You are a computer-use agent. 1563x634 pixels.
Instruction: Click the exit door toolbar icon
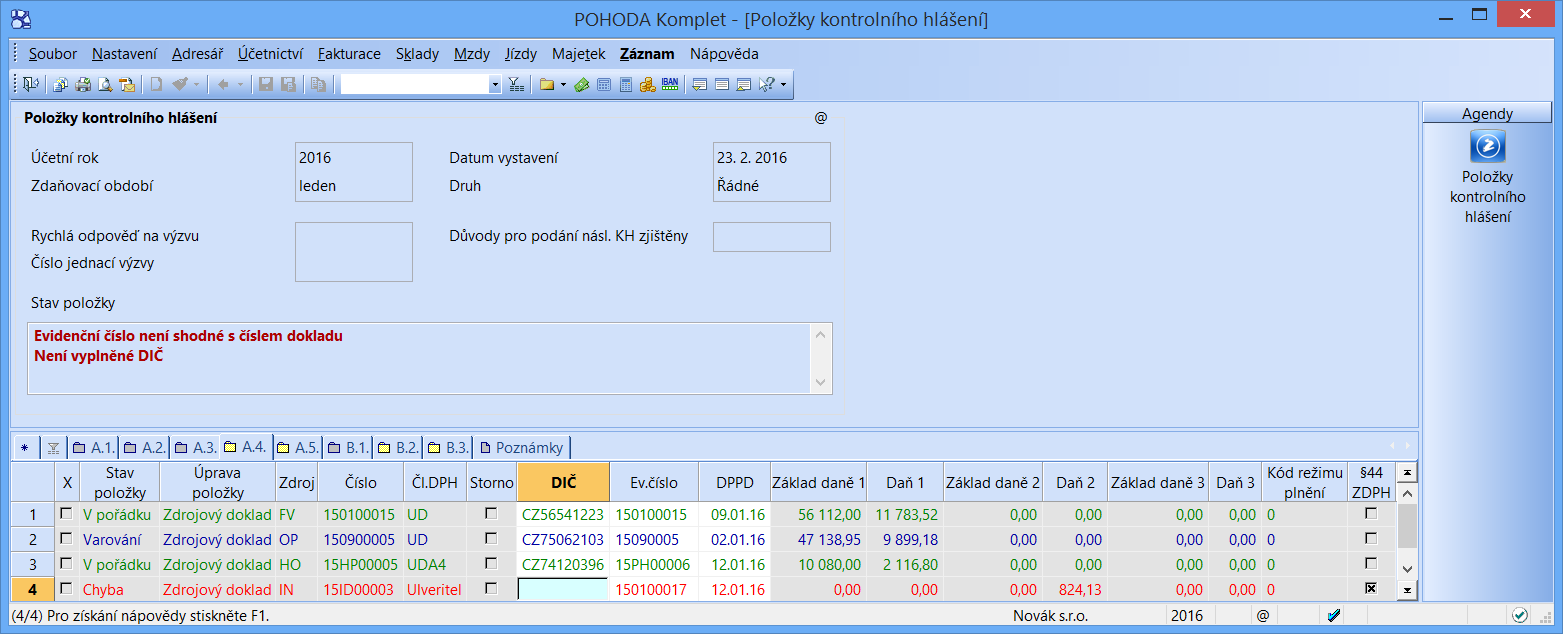(31, 85)
